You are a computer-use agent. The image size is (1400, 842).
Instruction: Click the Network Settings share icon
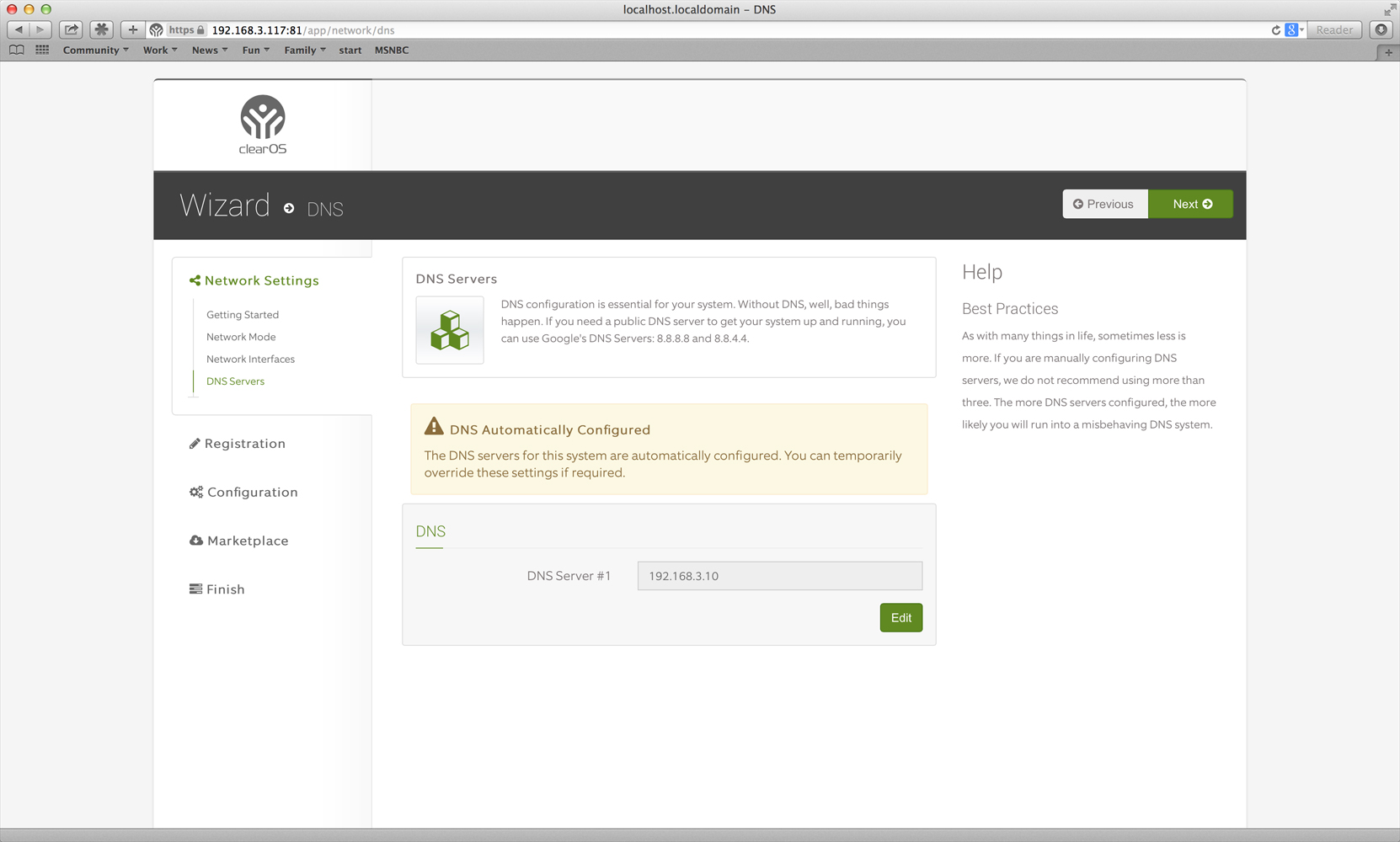coord(195,280)
